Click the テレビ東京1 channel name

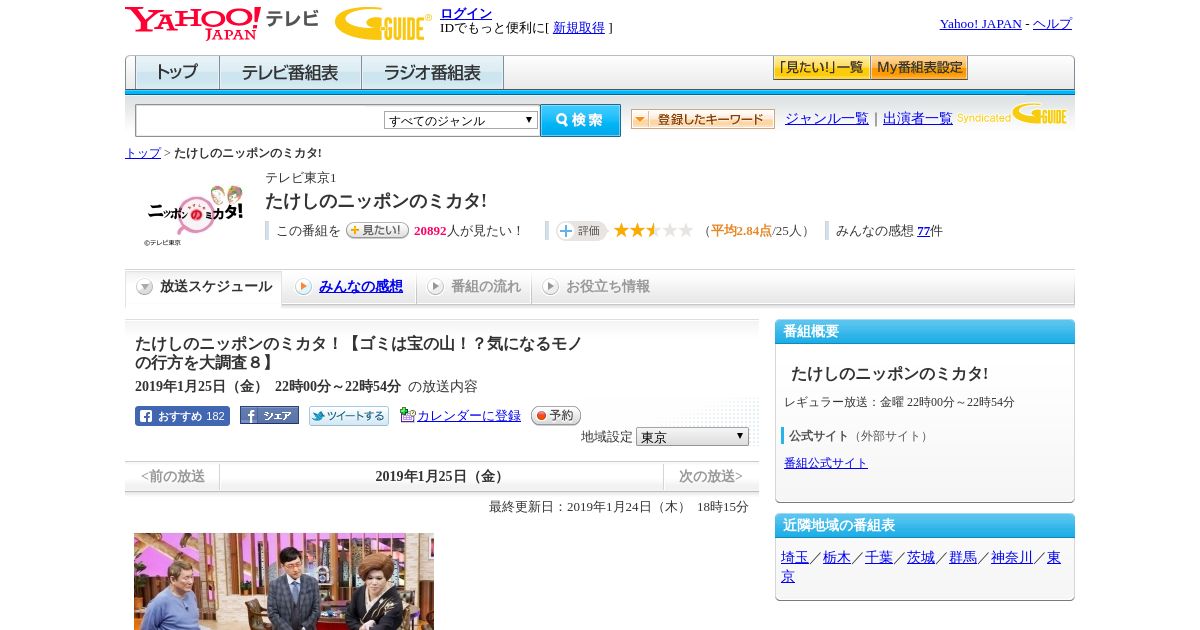coord(301,178)
